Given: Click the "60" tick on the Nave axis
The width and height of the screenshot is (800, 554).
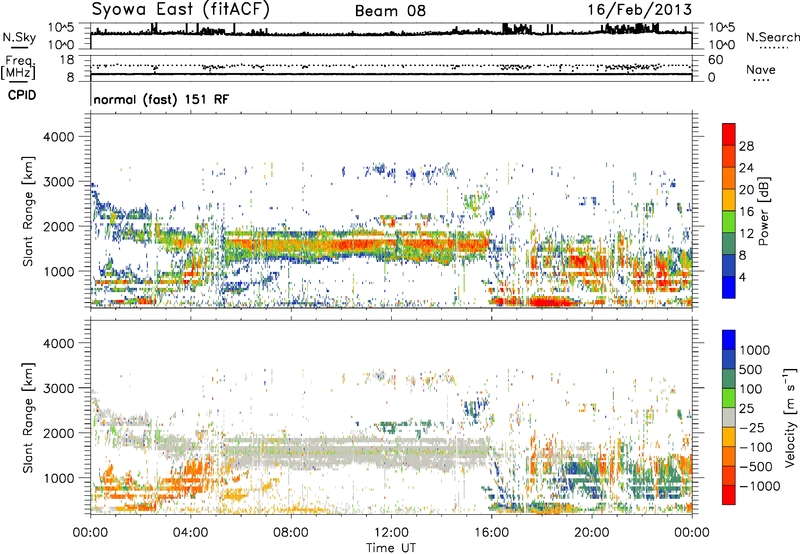Looking at the screenshot, I should 715,60.
